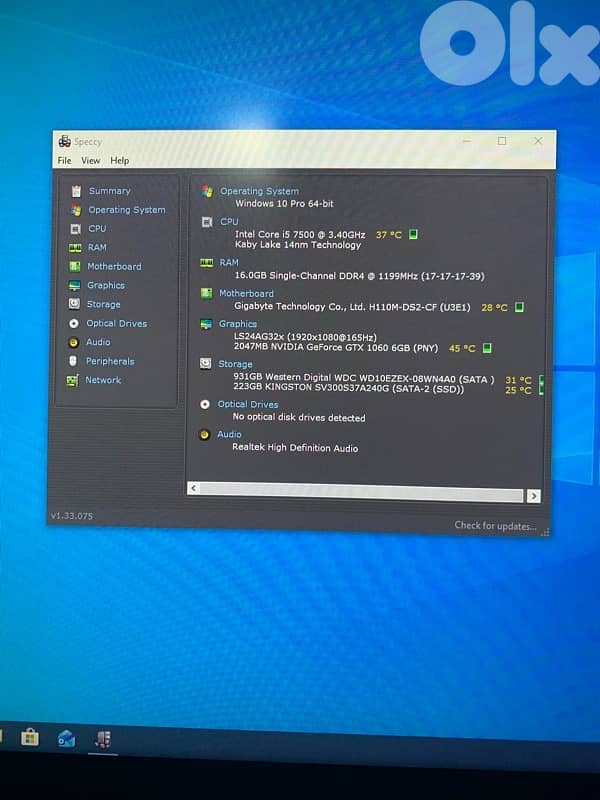
Task: Open the View menu in Speccy
Action: coord(90,161)
